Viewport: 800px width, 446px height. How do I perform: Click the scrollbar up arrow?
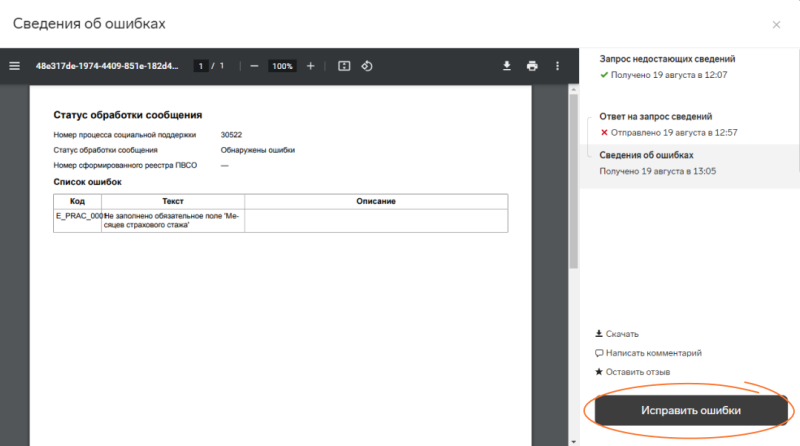click(x=573, y=89)
